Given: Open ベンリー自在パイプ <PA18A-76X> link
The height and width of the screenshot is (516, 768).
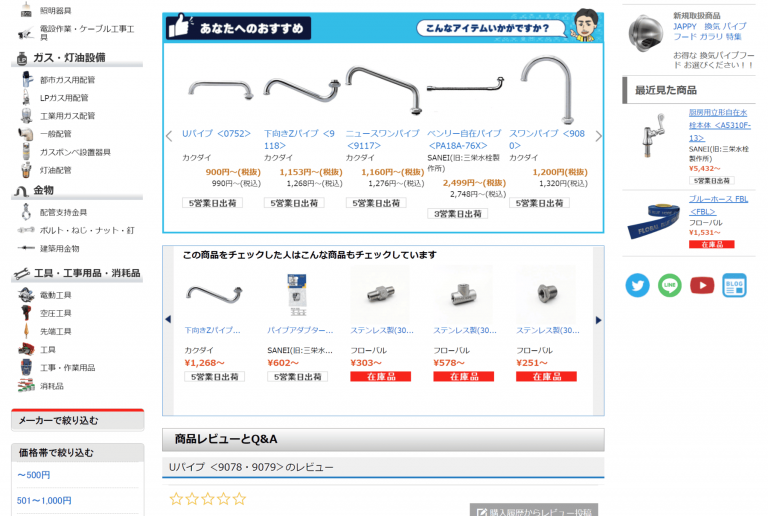Looking at the screenshot, I should coord(464,140).
